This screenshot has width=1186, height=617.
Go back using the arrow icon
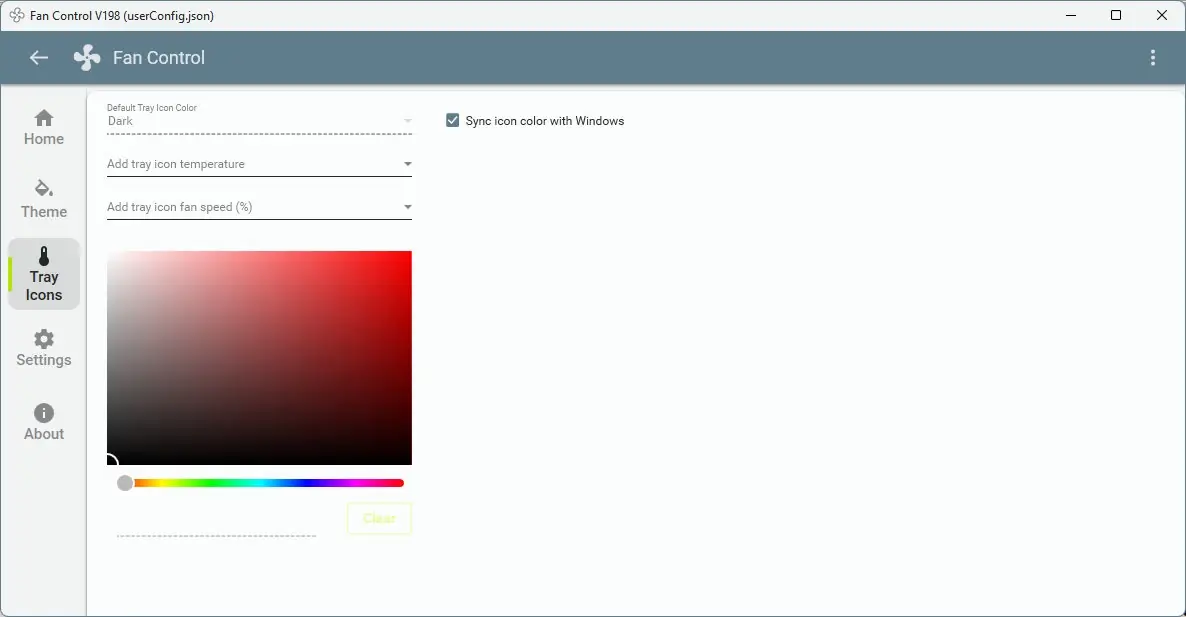(39, 57)
